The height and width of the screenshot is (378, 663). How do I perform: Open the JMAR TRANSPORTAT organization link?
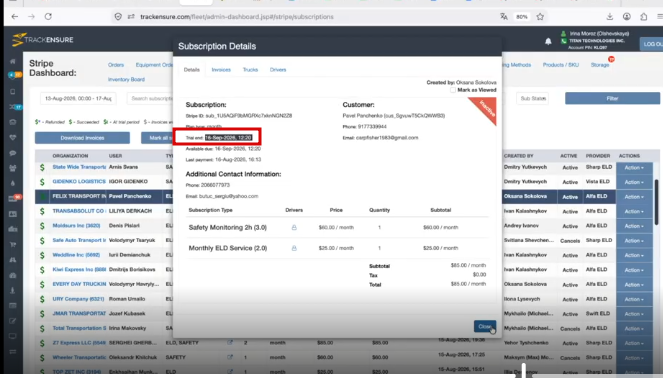[79, 314]
